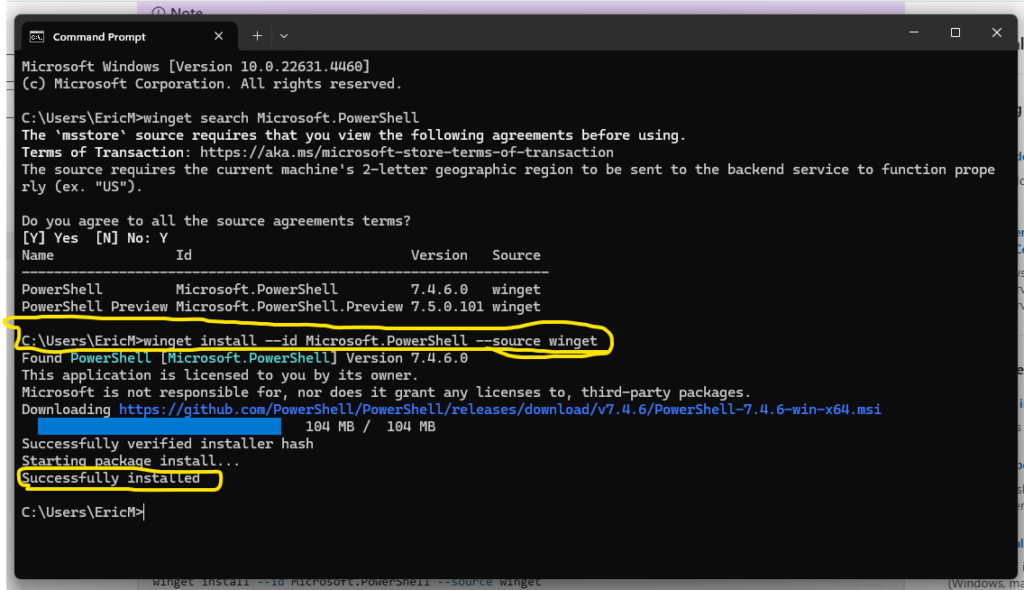Click the Windows version 10.0.22631.4460 line
1024x590 pixels.
click(x=196, y=67)
